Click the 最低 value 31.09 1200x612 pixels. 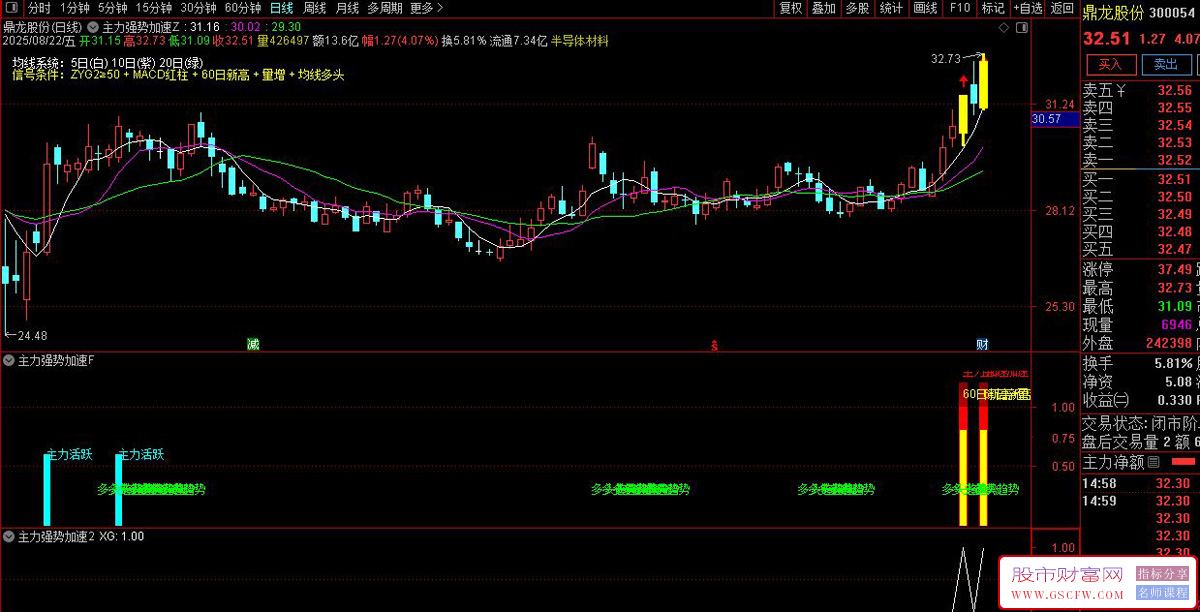1175,306
